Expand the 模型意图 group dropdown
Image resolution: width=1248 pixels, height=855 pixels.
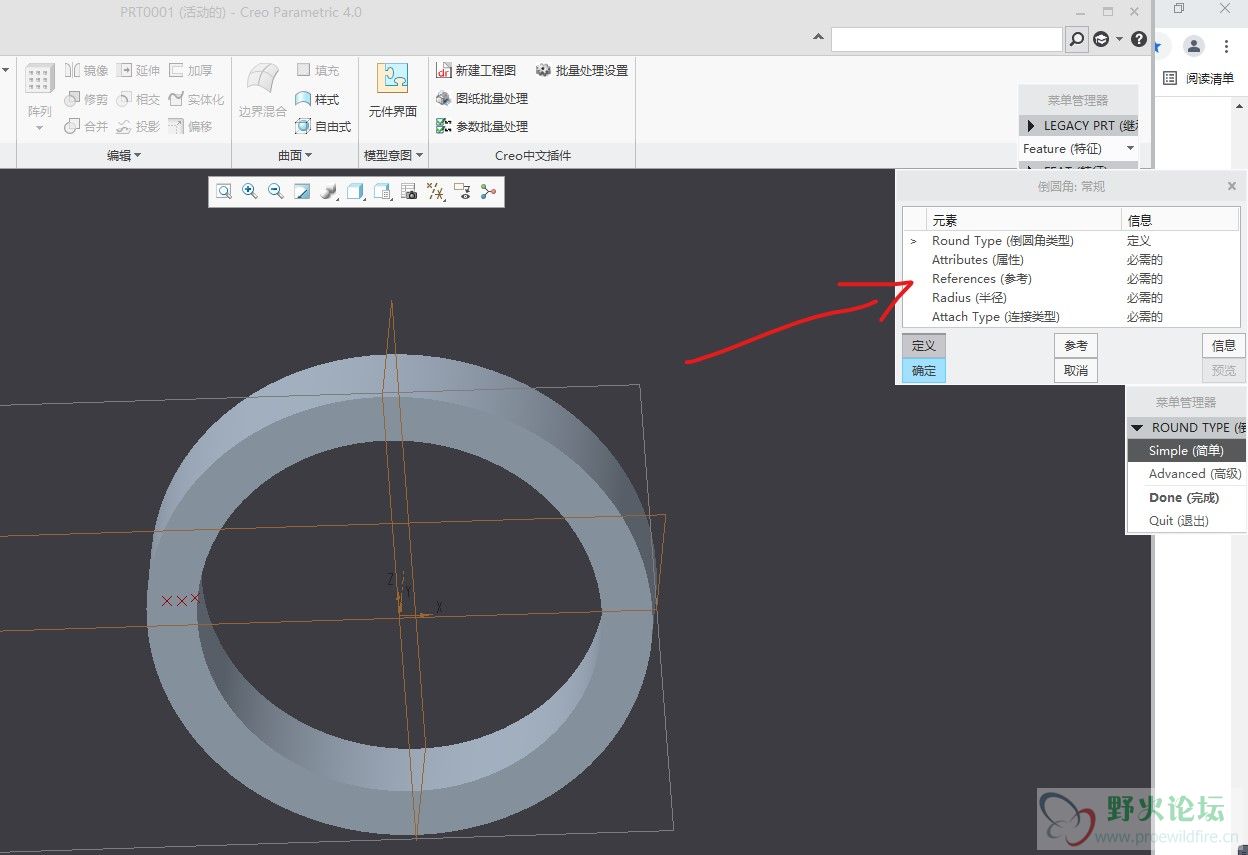(393, 155)
